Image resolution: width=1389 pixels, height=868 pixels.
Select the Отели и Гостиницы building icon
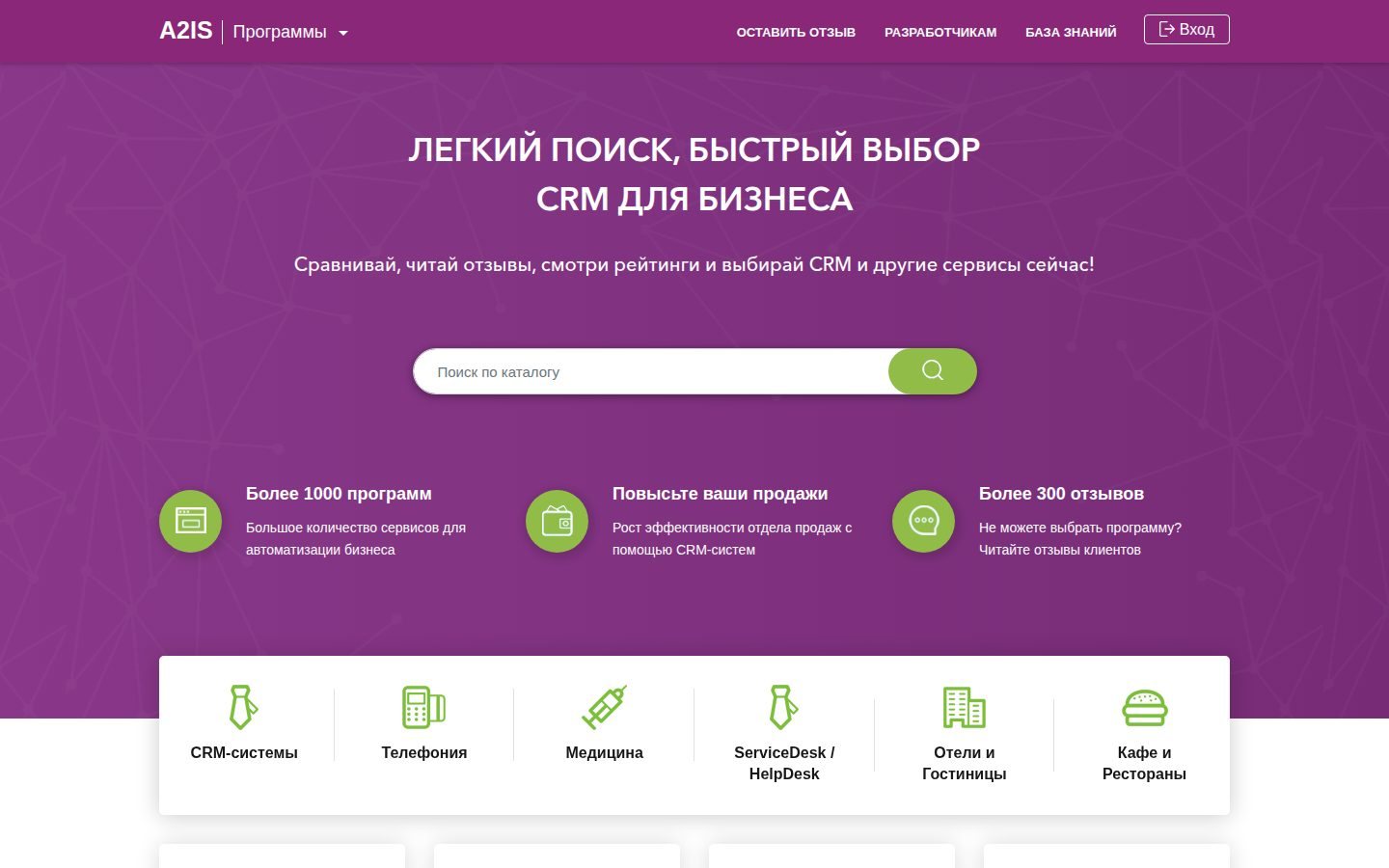(x=964, y=707)
